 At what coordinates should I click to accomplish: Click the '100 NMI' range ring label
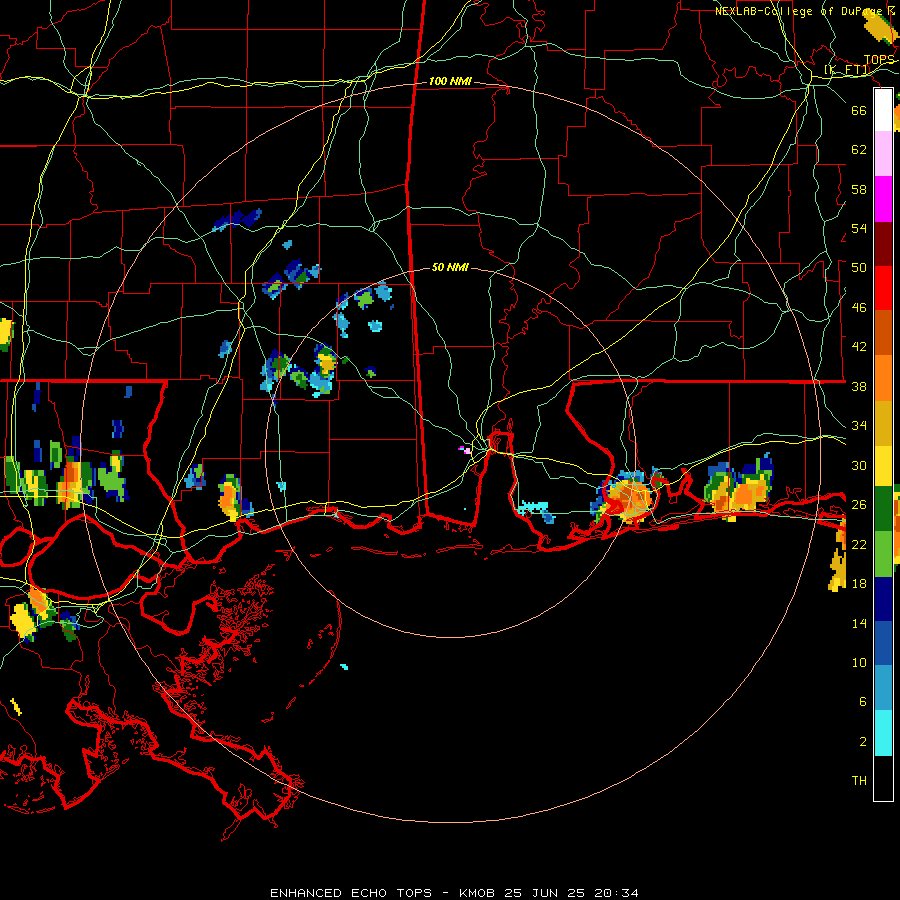(x=450, y=82)
